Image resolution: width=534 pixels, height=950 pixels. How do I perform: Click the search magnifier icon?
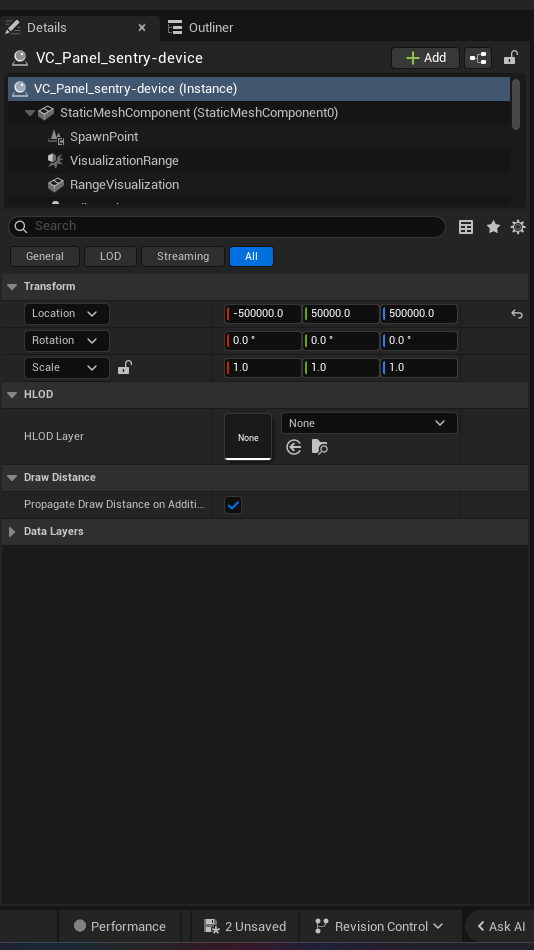(x=21, y=227)
